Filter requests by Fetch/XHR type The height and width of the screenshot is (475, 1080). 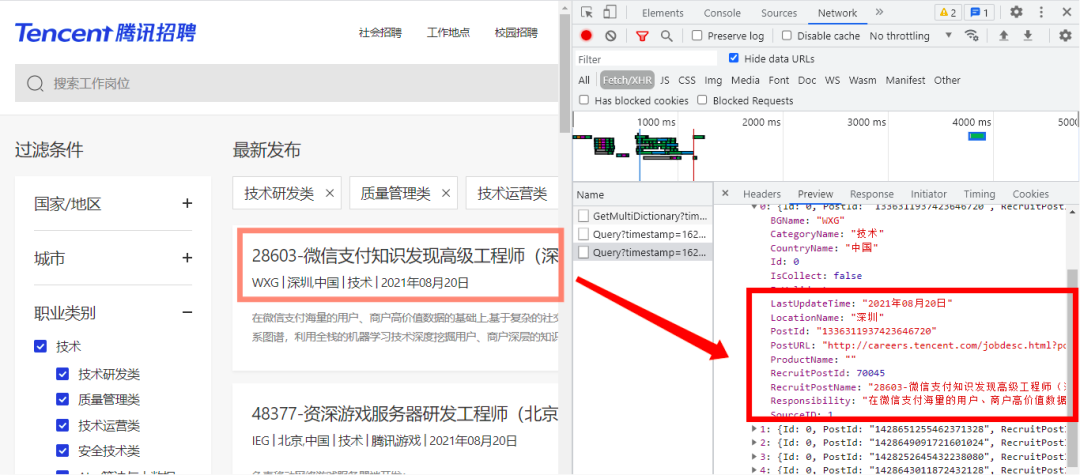pos(627,80)
